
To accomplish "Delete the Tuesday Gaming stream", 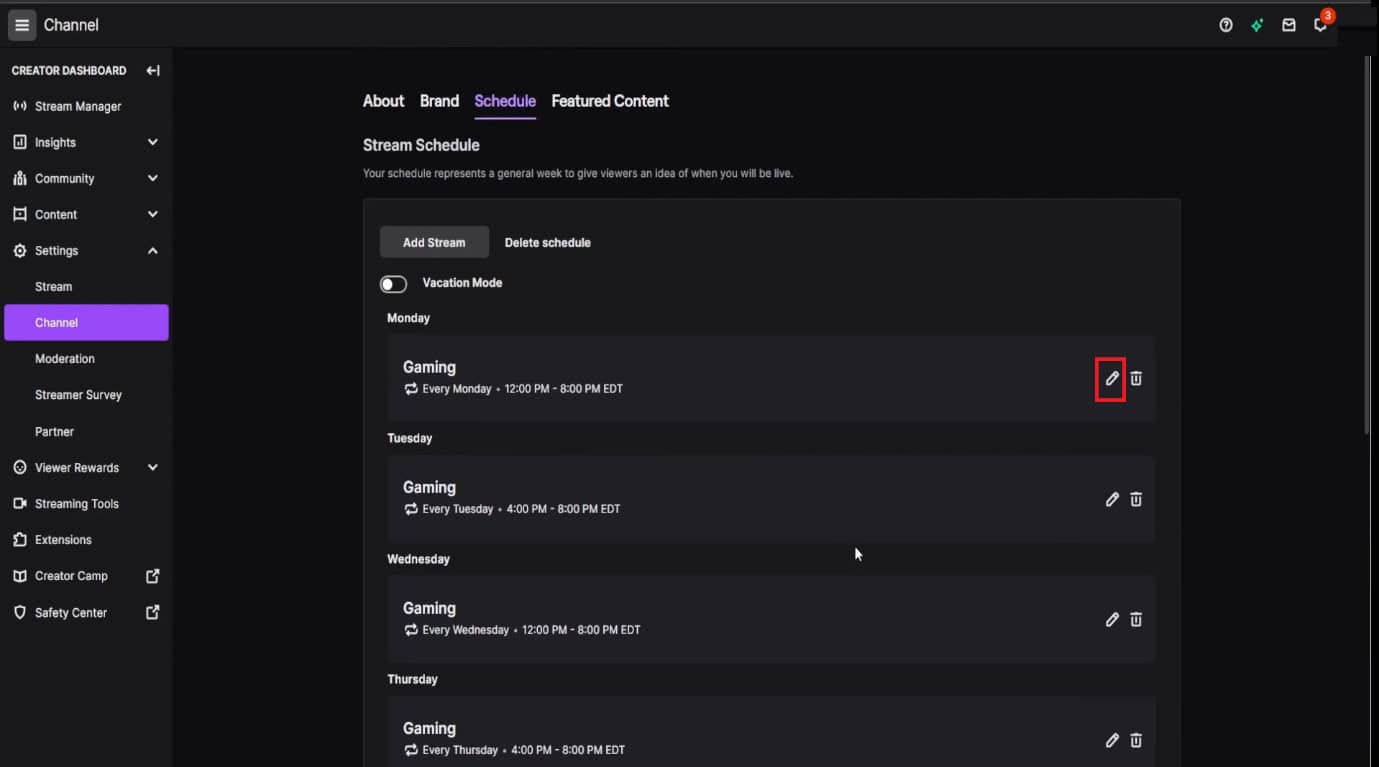I will tap(1136, 499).
